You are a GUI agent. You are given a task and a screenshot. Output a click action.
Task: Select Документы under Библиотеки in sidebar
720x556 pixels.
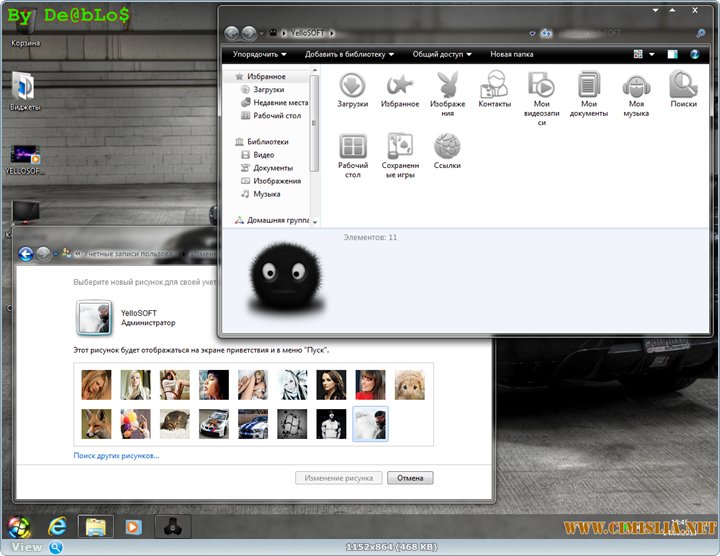(272, 168)
